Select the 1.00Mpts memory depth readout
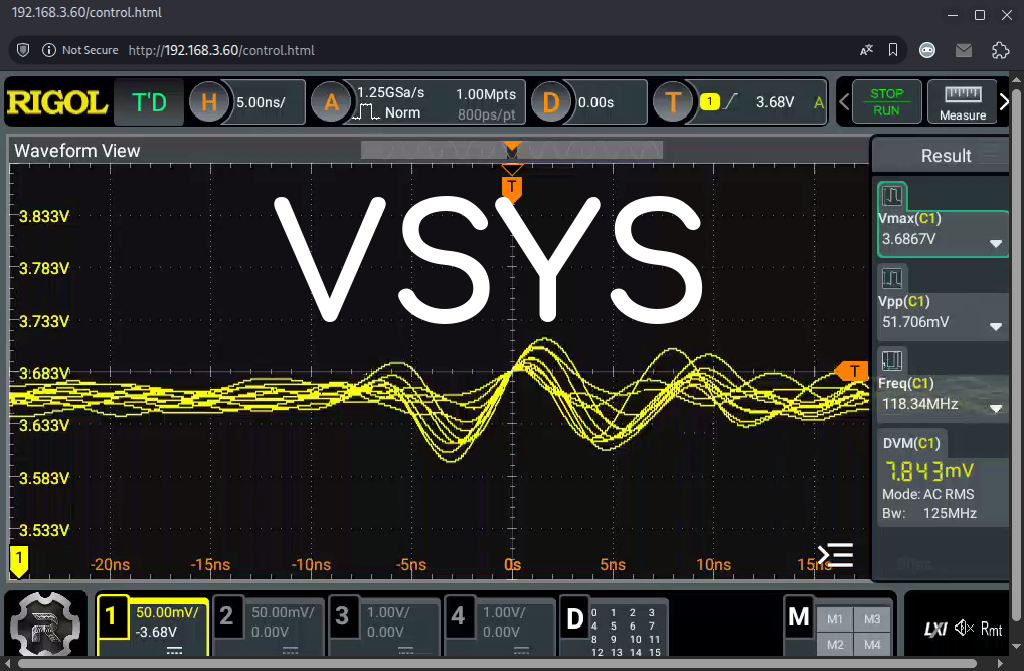This screenshot has height=671, width=1024. [x=486, y=94]
